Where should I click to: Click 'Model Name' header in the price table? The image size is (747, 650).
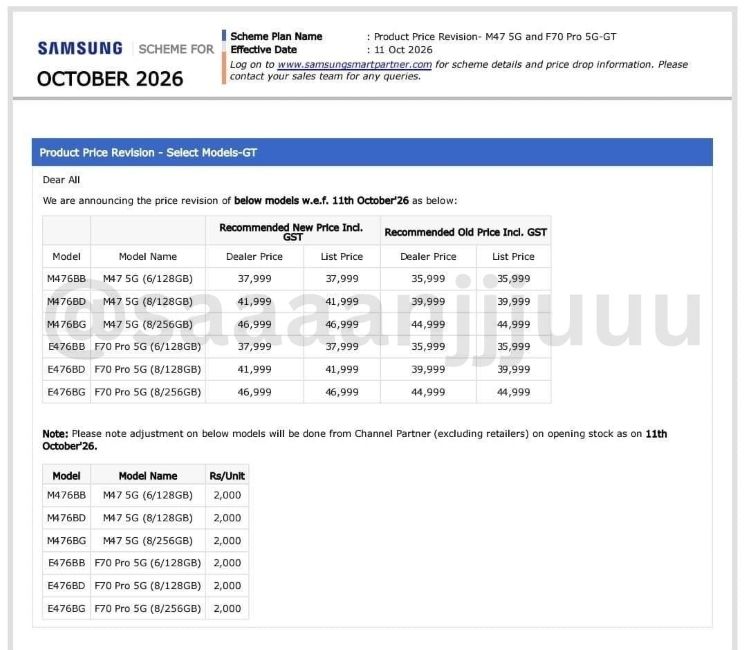point(148,256)
